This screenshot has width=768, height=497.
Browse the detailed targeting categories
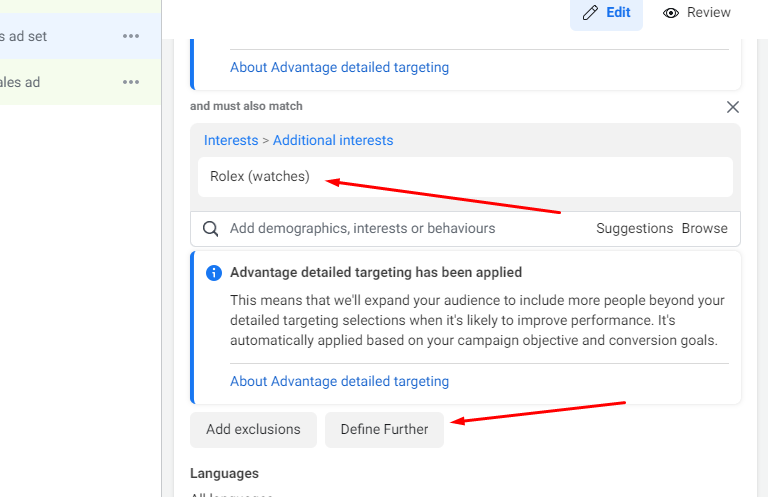point(704,229)
